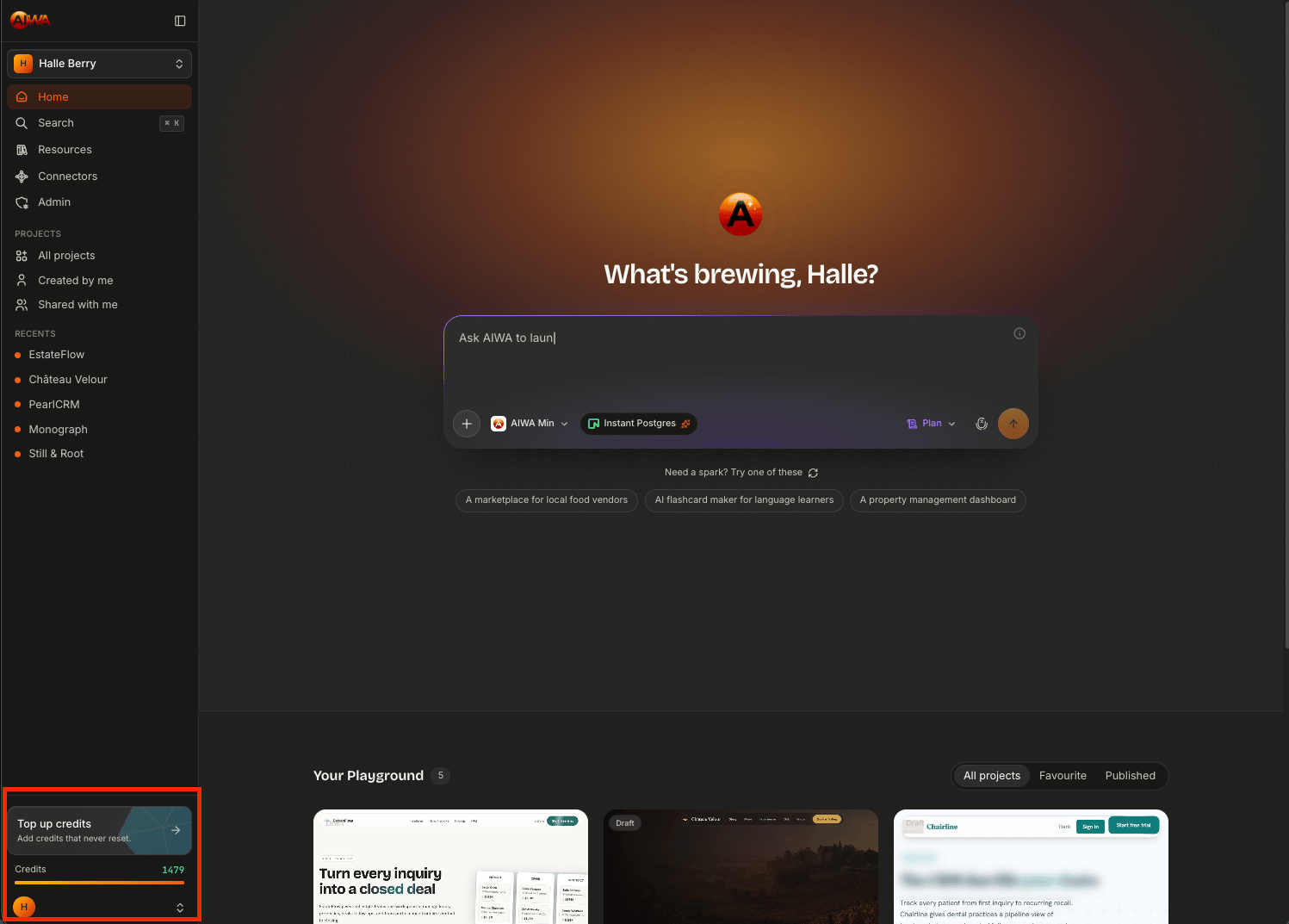The height and width of the screenshot is (924, 1289).
Task: Click the large AIWA logo above greeting
Action: (x=741, y=215)
